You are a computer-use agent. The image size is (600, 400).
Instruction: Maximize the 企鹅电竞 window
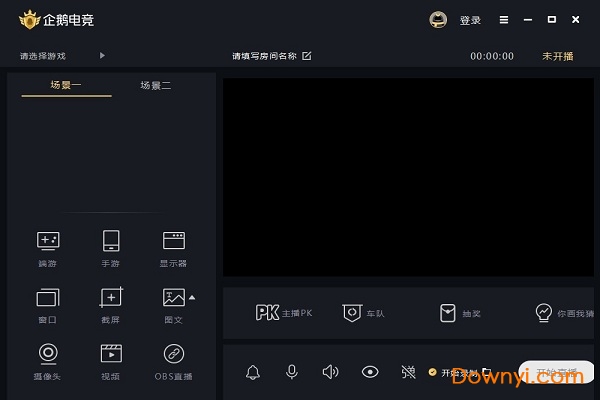(552, 19)
